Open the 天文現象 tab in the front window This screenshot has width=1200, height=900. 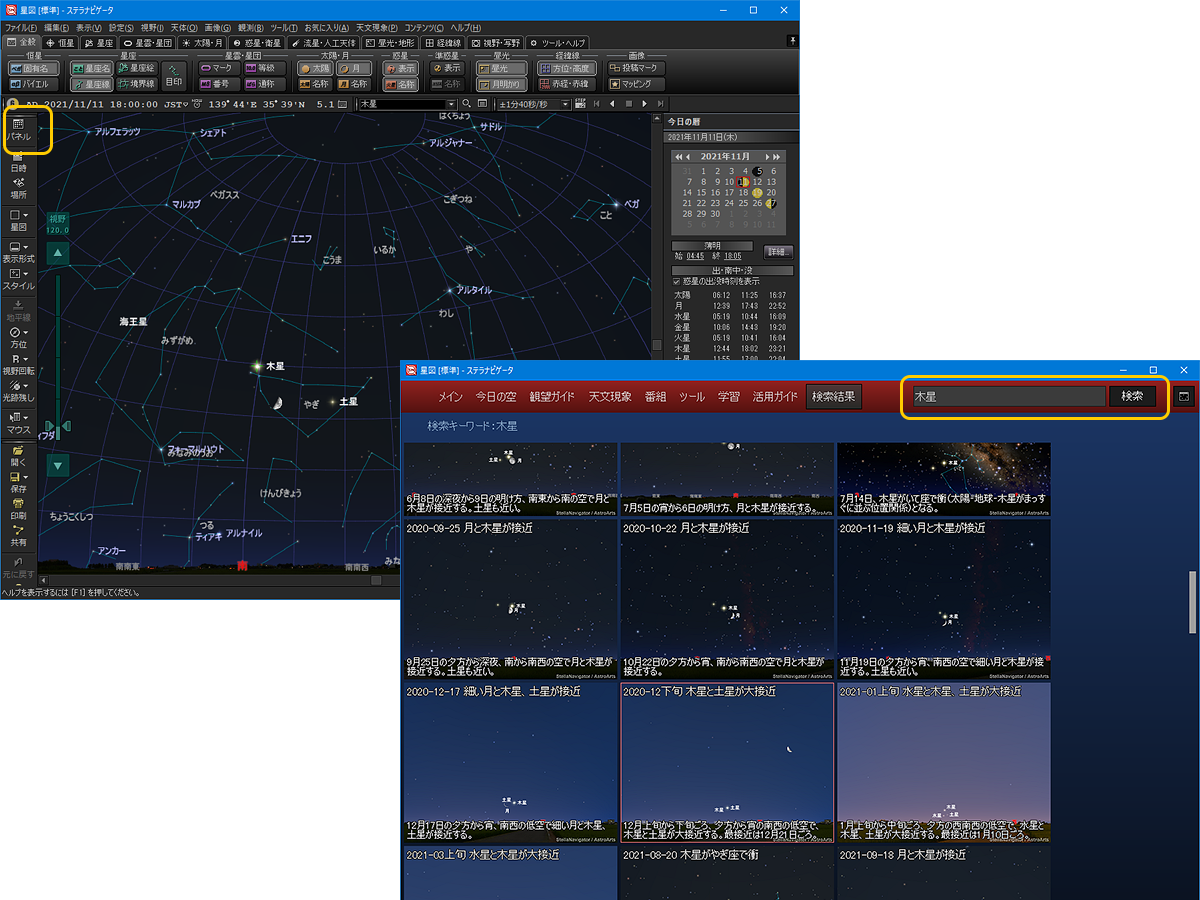(x=610, y=397)
